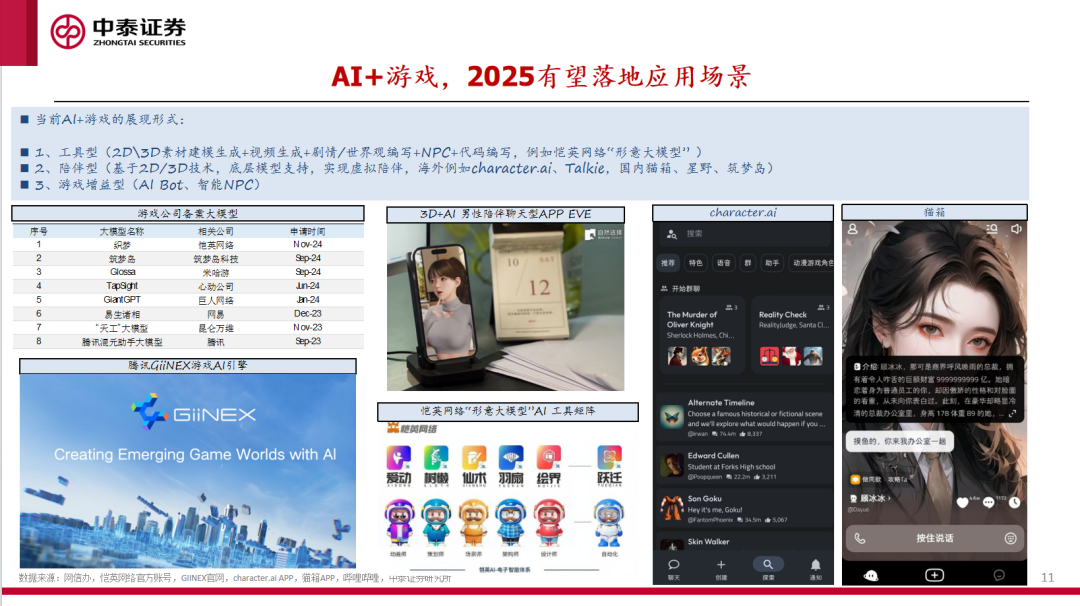Click the orange 场景师 robot mascot

point(473,523)
